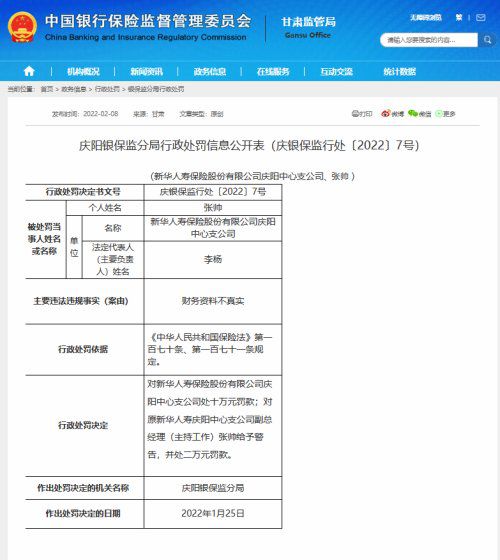Open the 机构概况 menu

click(x=84, y=71)
